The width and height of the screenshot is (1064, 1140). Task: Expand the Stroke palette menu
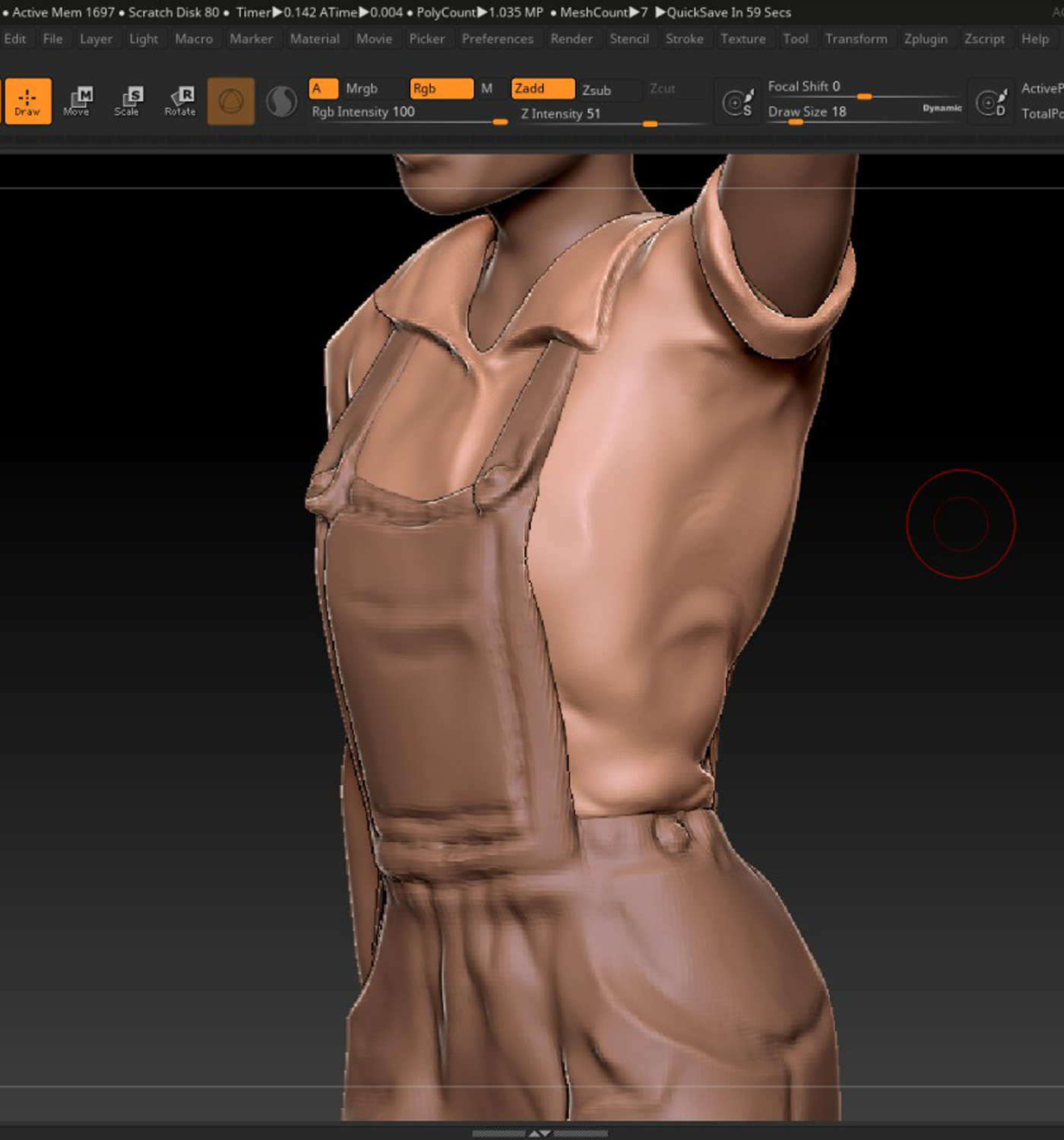(x=685, y=39)
